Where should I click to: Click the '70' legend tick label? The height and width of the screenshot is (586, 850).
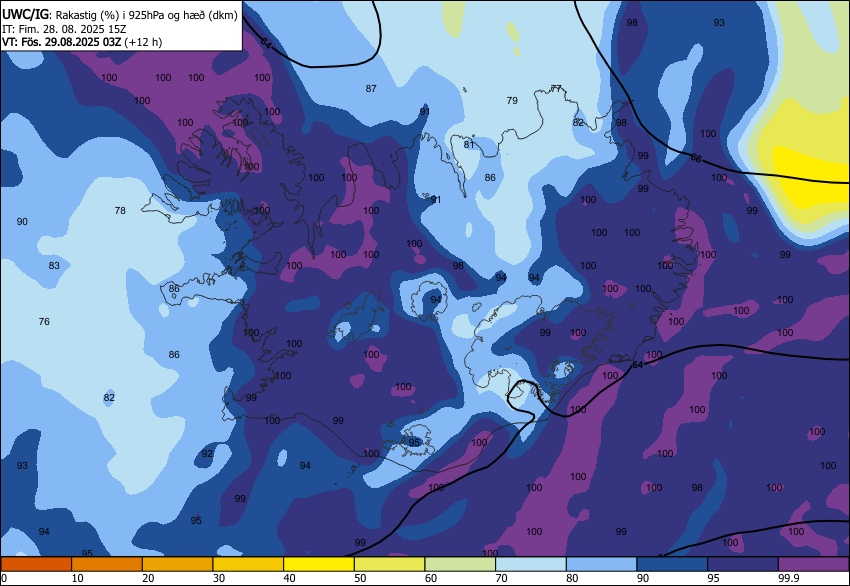[501, 578]
